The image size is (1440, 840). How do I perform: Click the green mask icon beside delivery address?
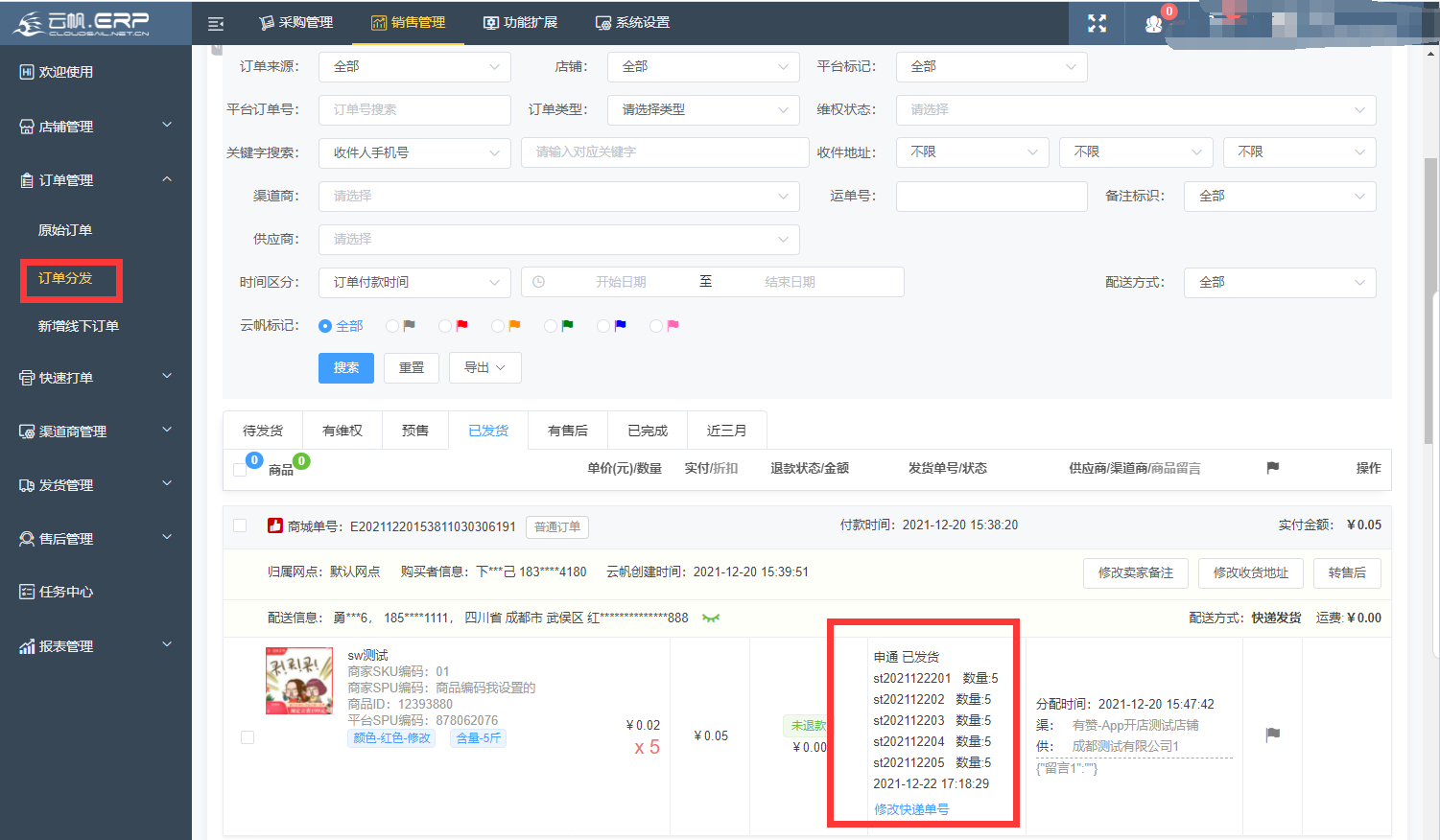711,618
